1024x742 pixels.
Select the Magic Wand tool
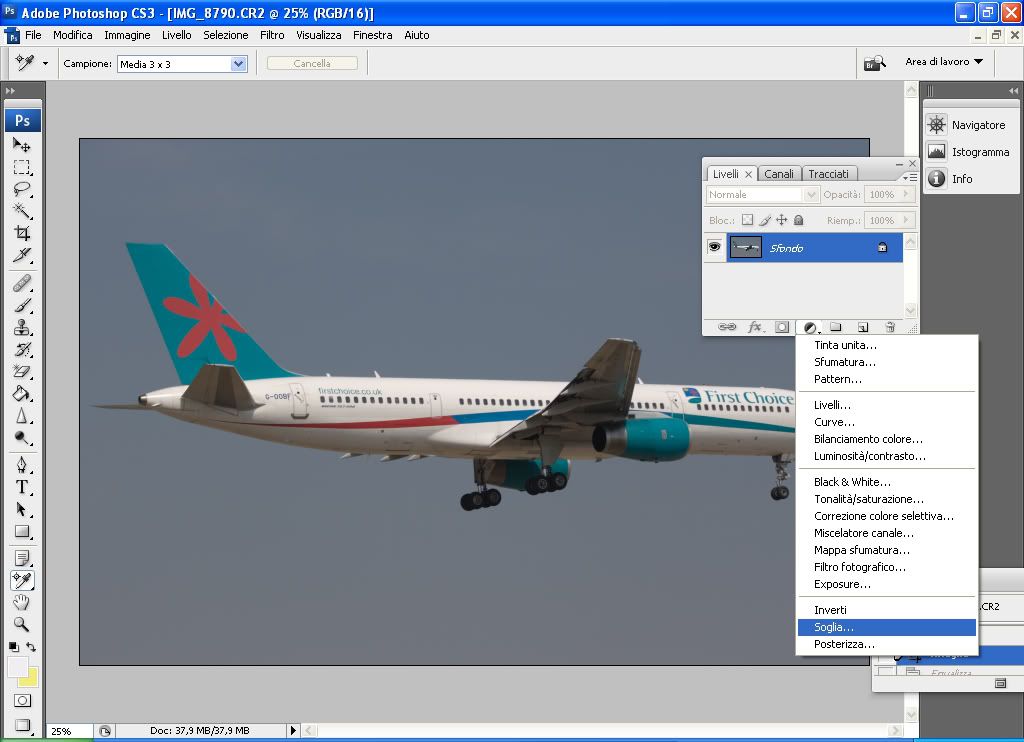pos(22,211)
